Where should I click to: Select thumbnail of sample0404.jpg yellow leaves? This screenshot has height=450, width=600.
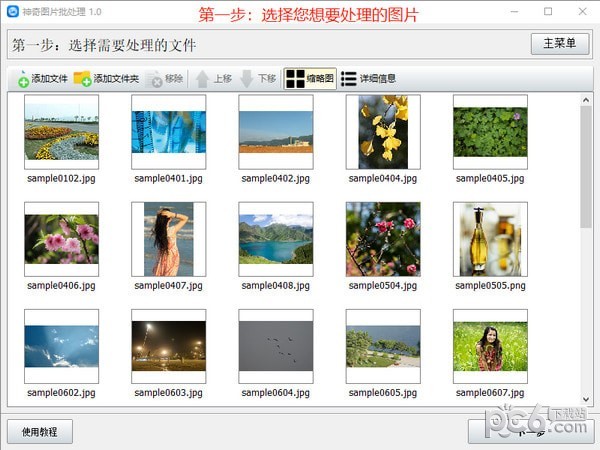[x=383, y=132]
